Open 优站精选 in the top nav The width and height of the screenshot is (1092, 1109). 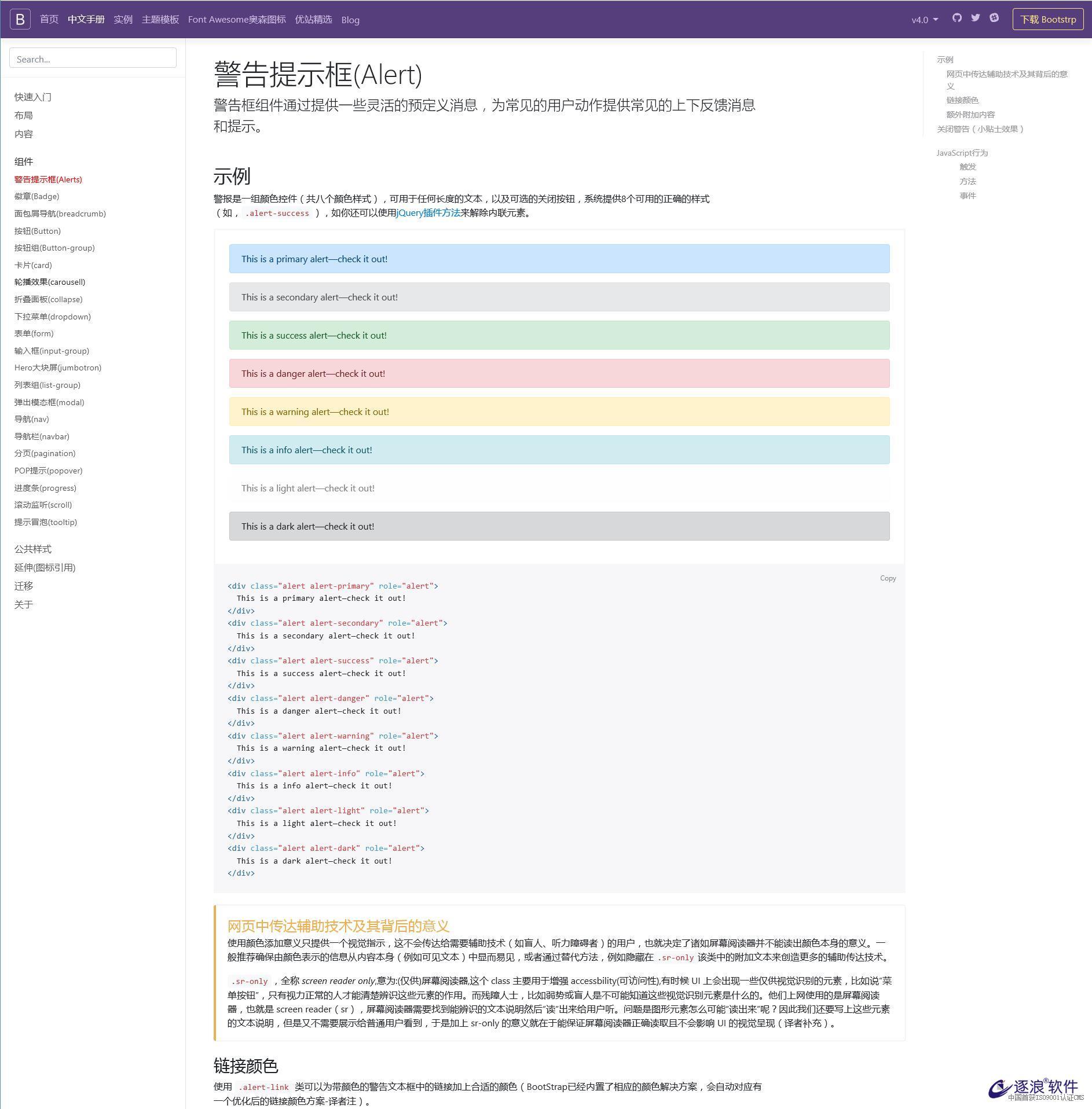click(x=313, y=20)
